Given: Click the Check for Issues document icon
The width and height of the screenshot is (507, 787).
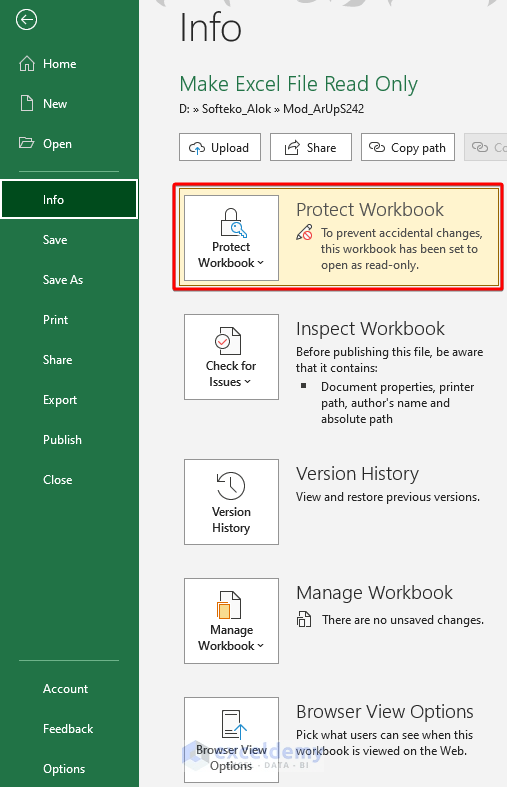Looking at the screenshot, I should pos(228,341).
